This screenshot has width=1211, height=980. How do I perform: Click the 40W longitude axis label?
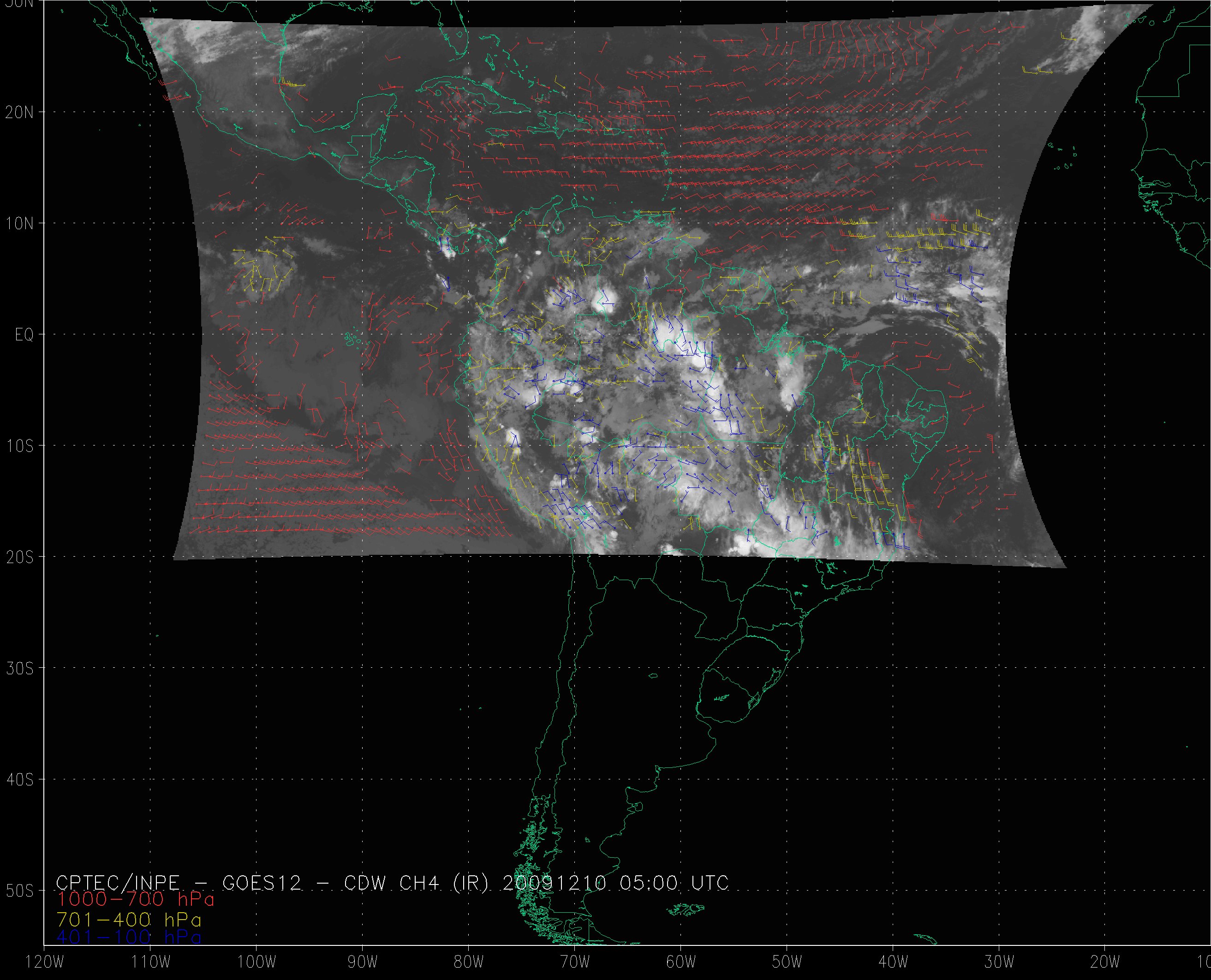[893, 962]
